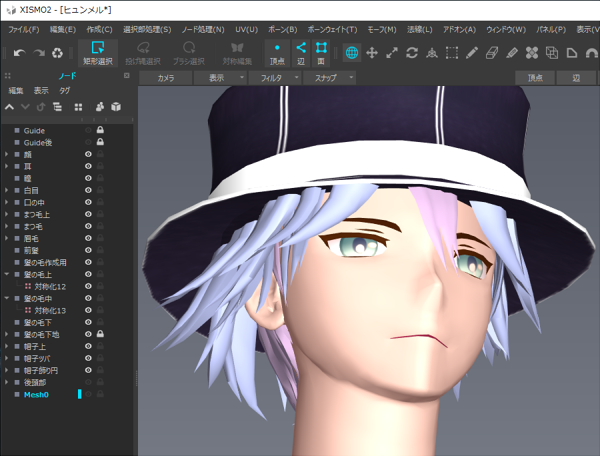The width and height of the screenshot is (600, 456).
Task: Click the axis gizmo tool icon
Action: pos(432,53)
